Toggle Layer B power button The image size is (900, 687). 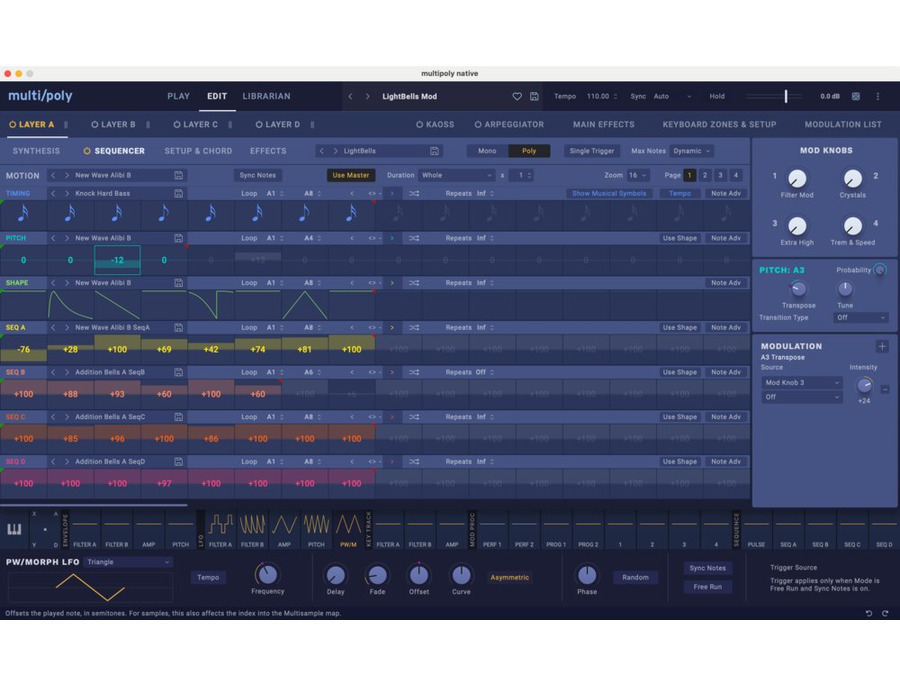pyautogui.click(x=95, y=125)
